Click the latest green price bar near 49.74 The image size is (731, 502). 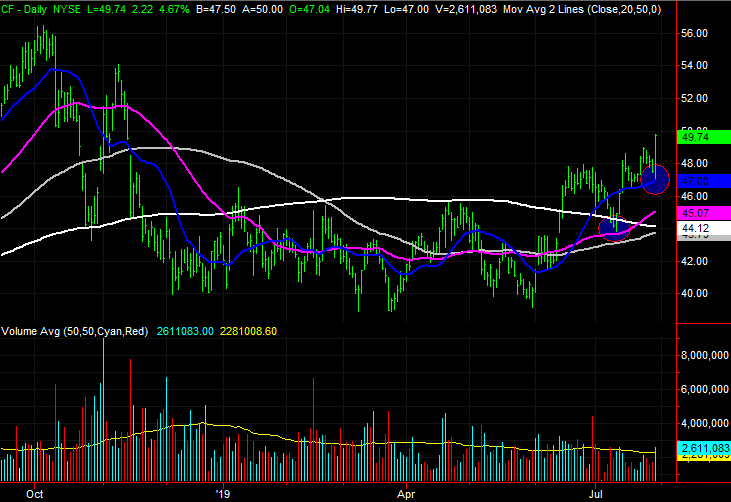(x=656, y=156)
